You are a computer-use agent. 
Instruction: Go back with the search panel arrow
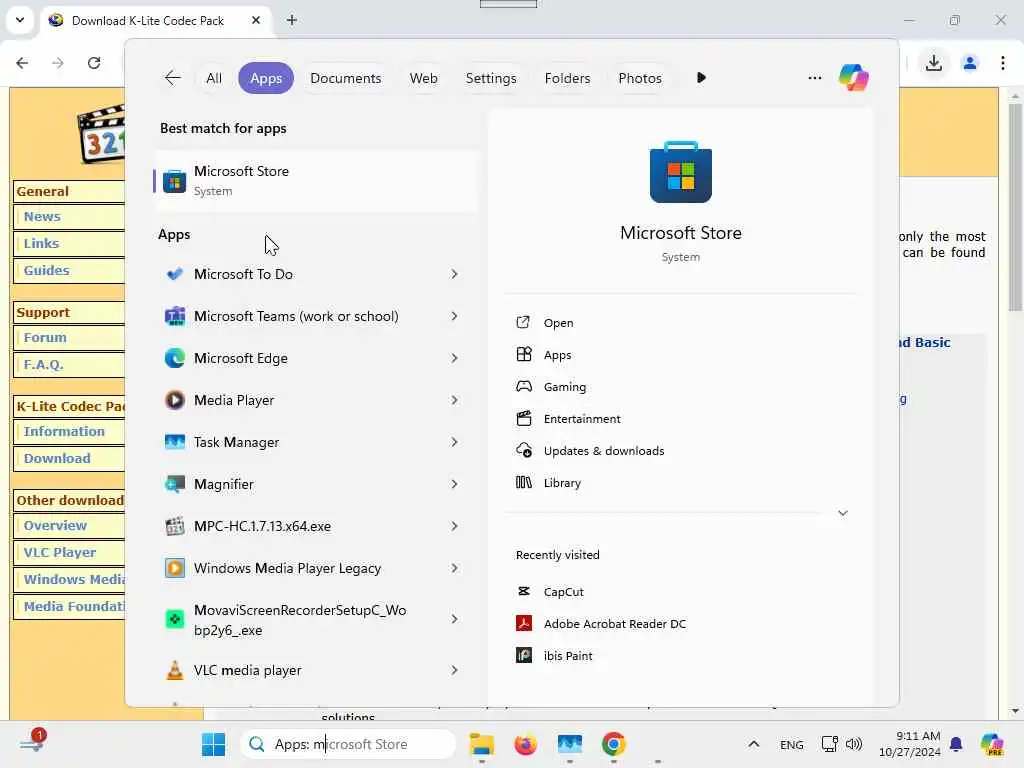pyautogui.click(x=172, y=78)
